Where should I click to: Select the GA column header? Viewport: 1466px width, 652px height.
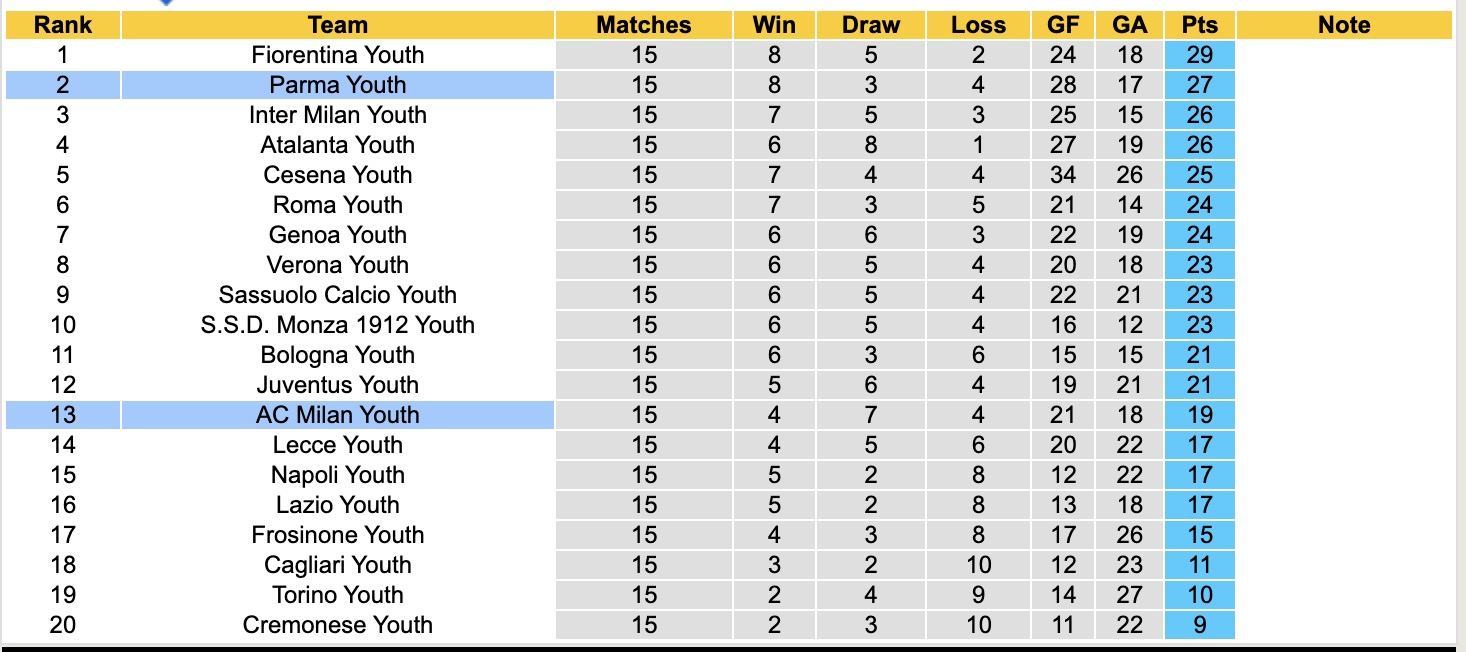(1130, 25)
